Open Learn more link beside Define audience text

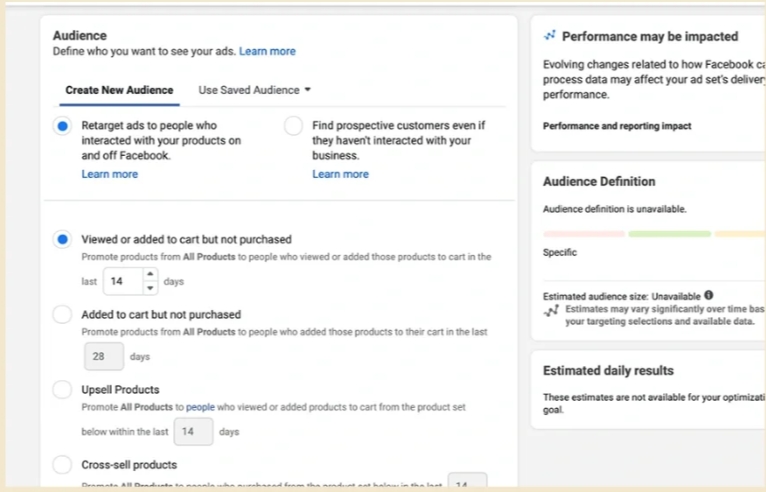click(x=267, y=51)
